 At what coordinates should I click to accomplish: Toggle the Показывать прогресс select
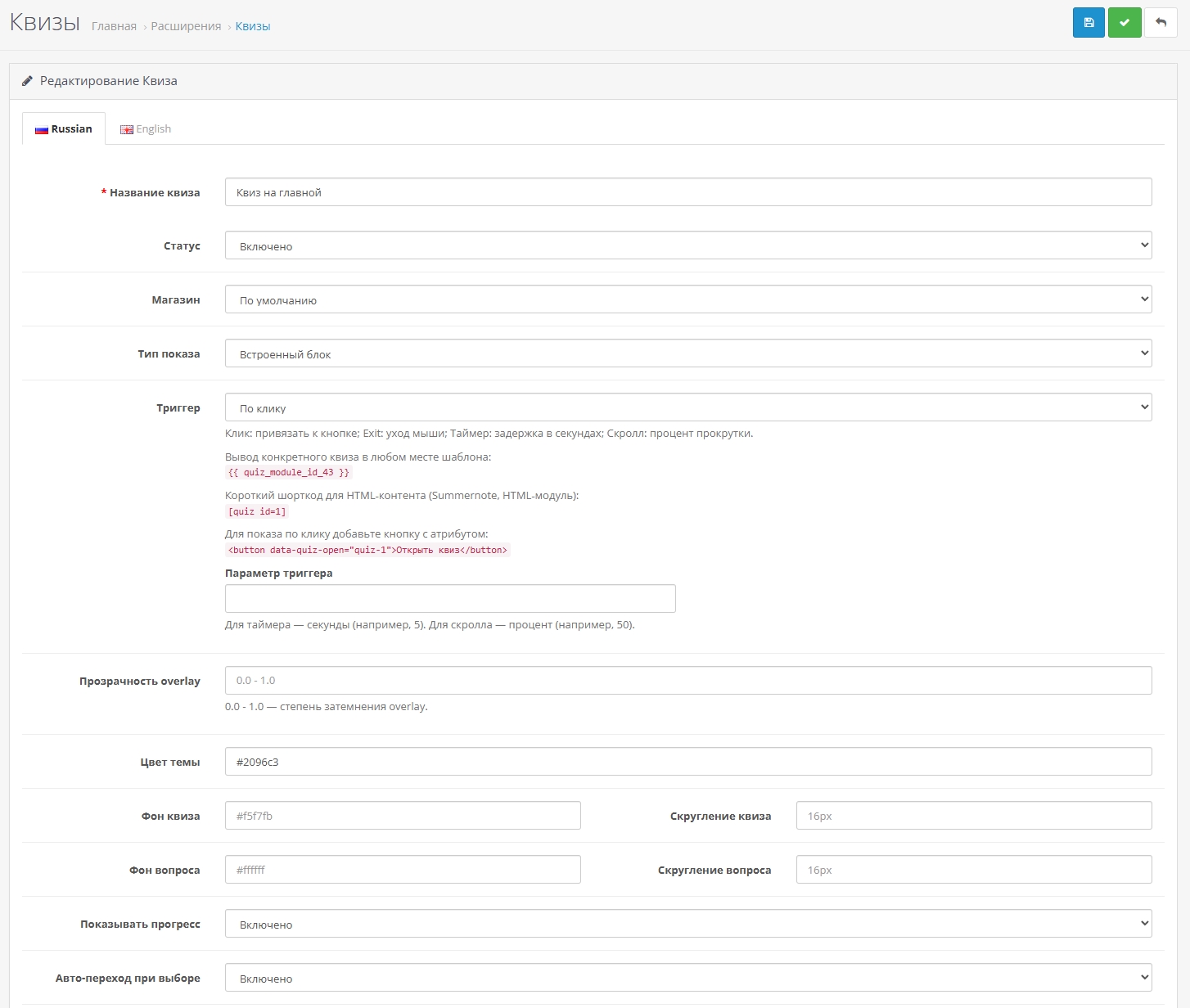pyautogui.click(x=687, y=924)
